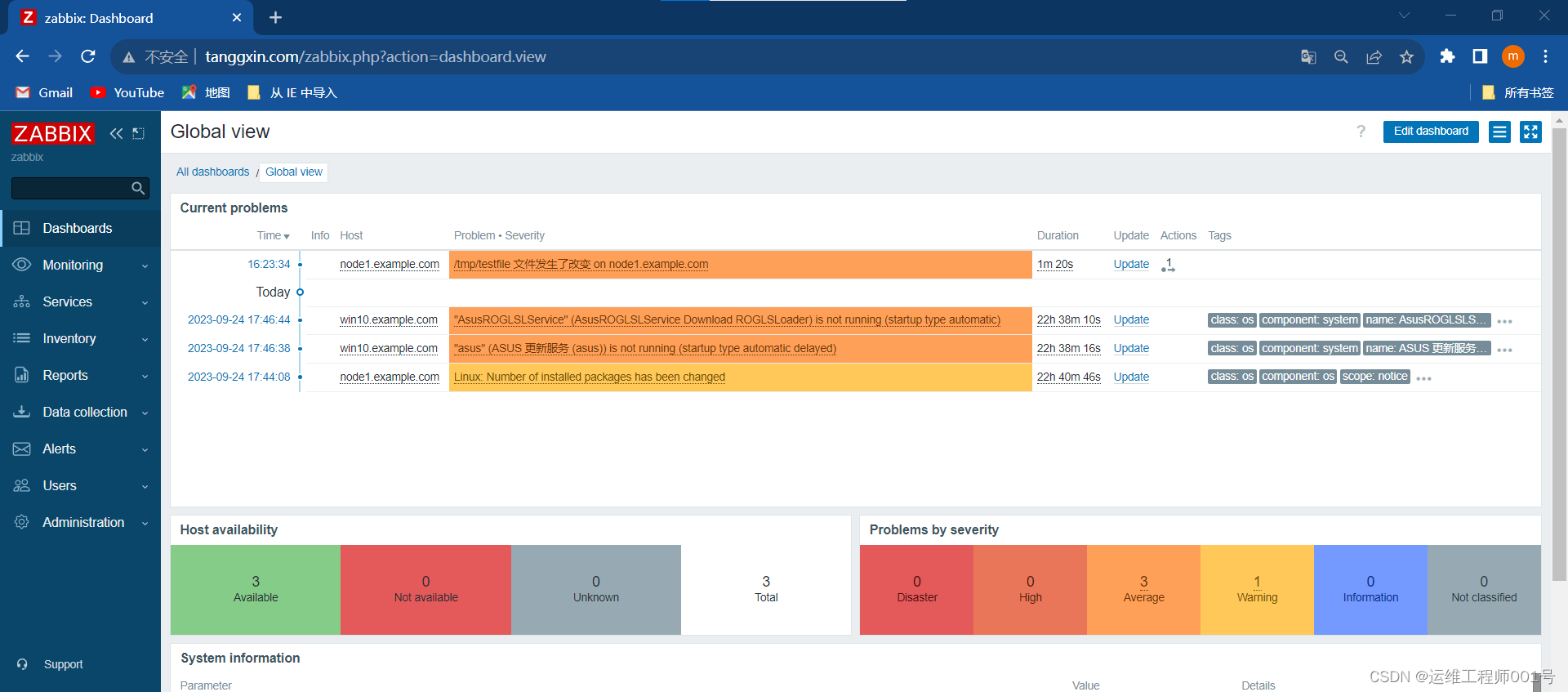Sort problems by Time column
This screenshot has height=692, width=1568.
click(x=273, y=235)
